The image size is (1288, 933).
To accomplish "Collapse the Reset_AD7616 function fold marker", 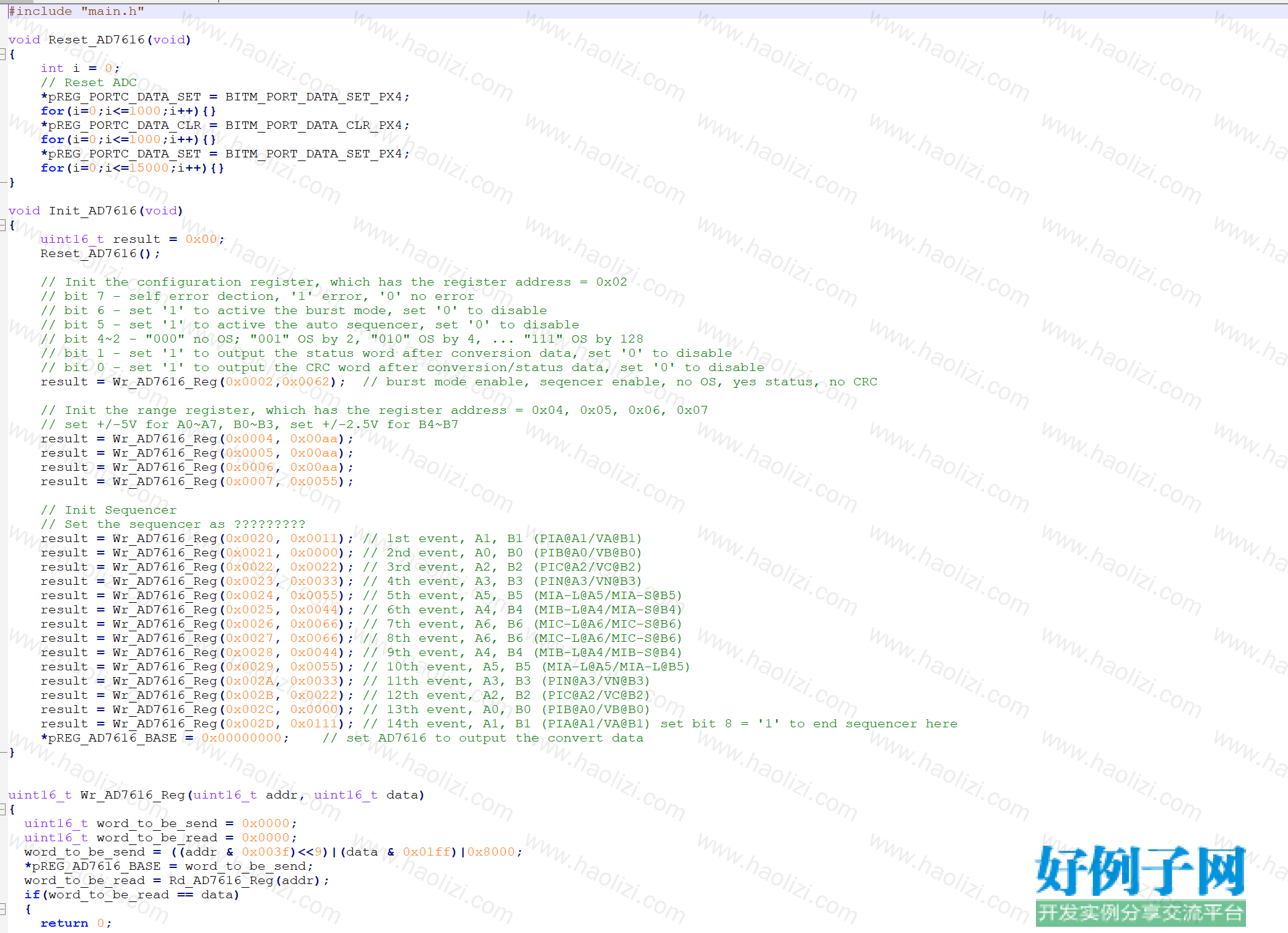I will coord(3,55).
